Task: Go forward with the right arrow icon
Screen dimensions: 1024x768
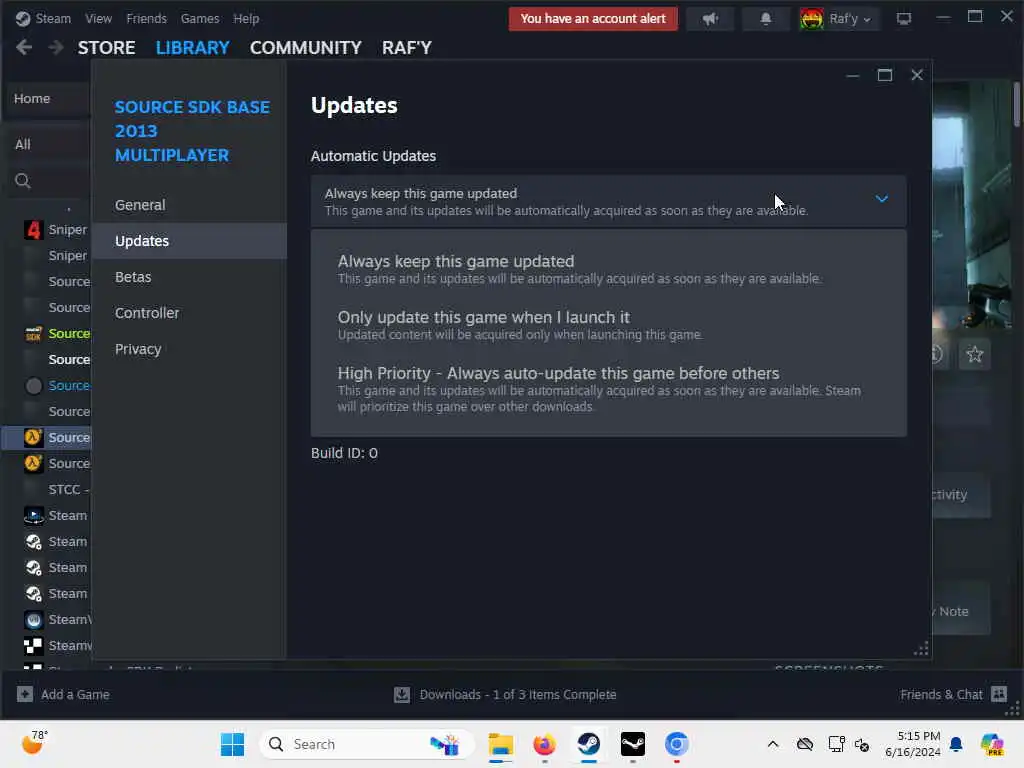Action: point(56,48)
